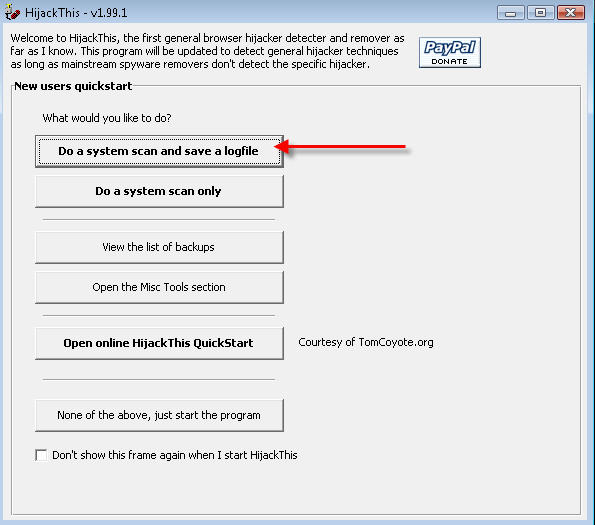Screen dimensions: 595x525
Task: Open online HijackThis QuickStart
Action: pyautogui.click(x=159, y=343)
